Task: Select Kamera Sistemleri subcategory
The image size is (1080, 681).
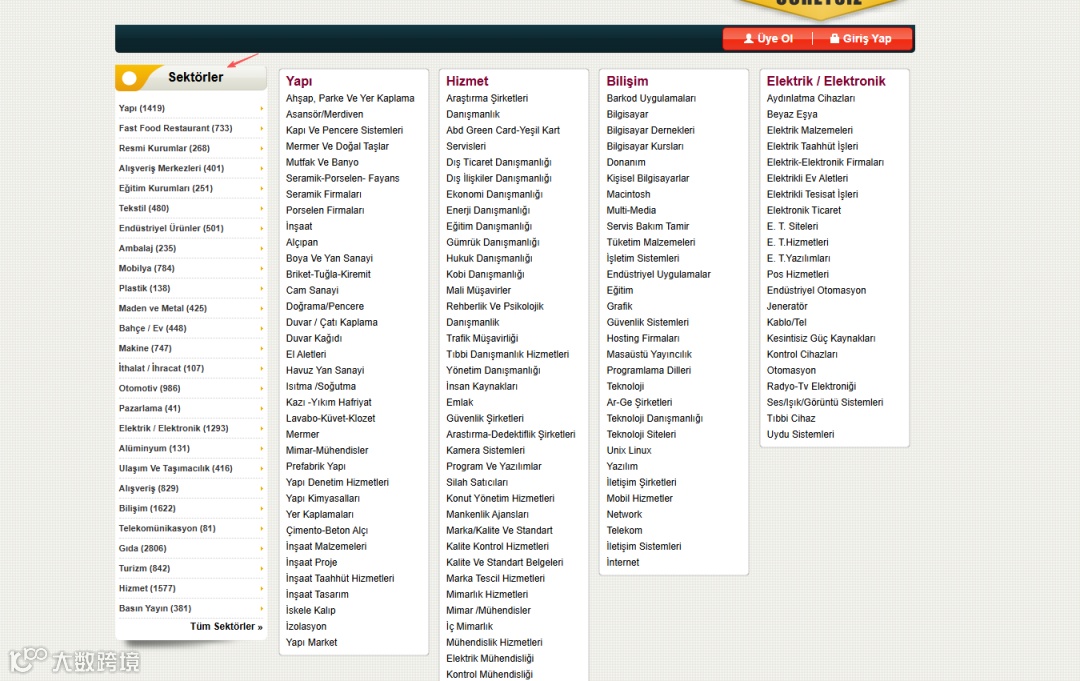Action: [x=485, y=450]
